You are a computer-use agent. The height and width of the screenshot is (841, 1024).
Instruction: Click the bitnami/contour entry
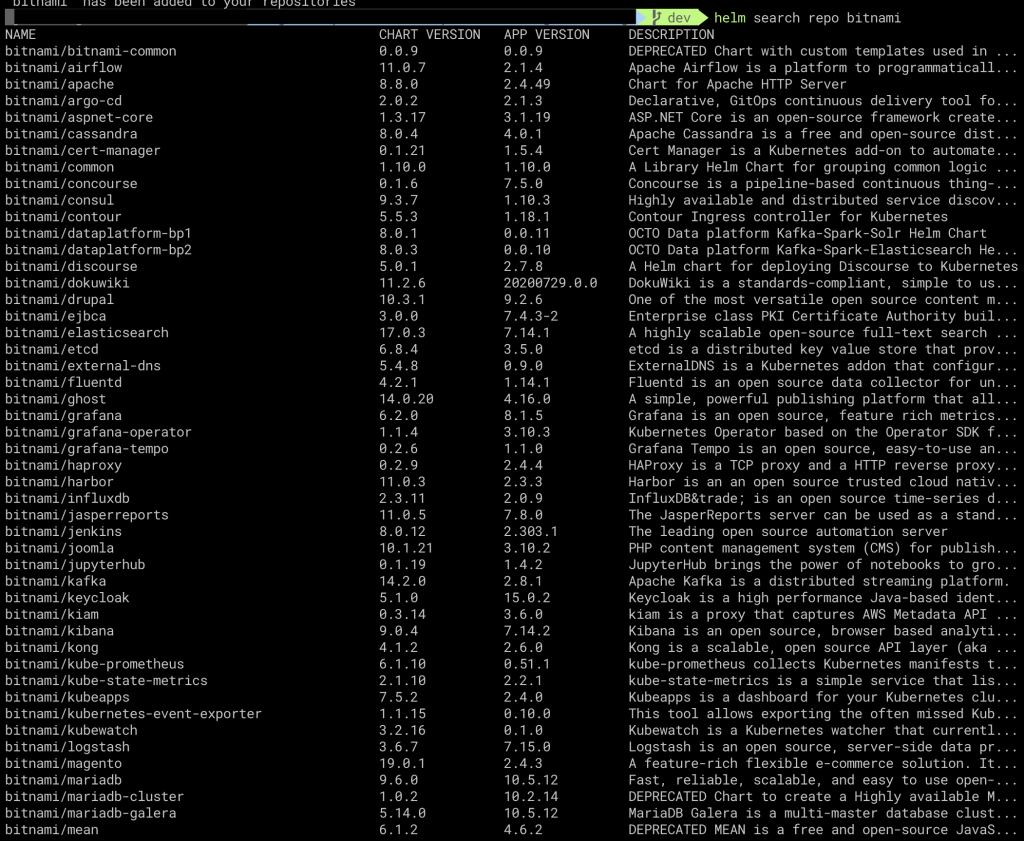click(63, 217)
